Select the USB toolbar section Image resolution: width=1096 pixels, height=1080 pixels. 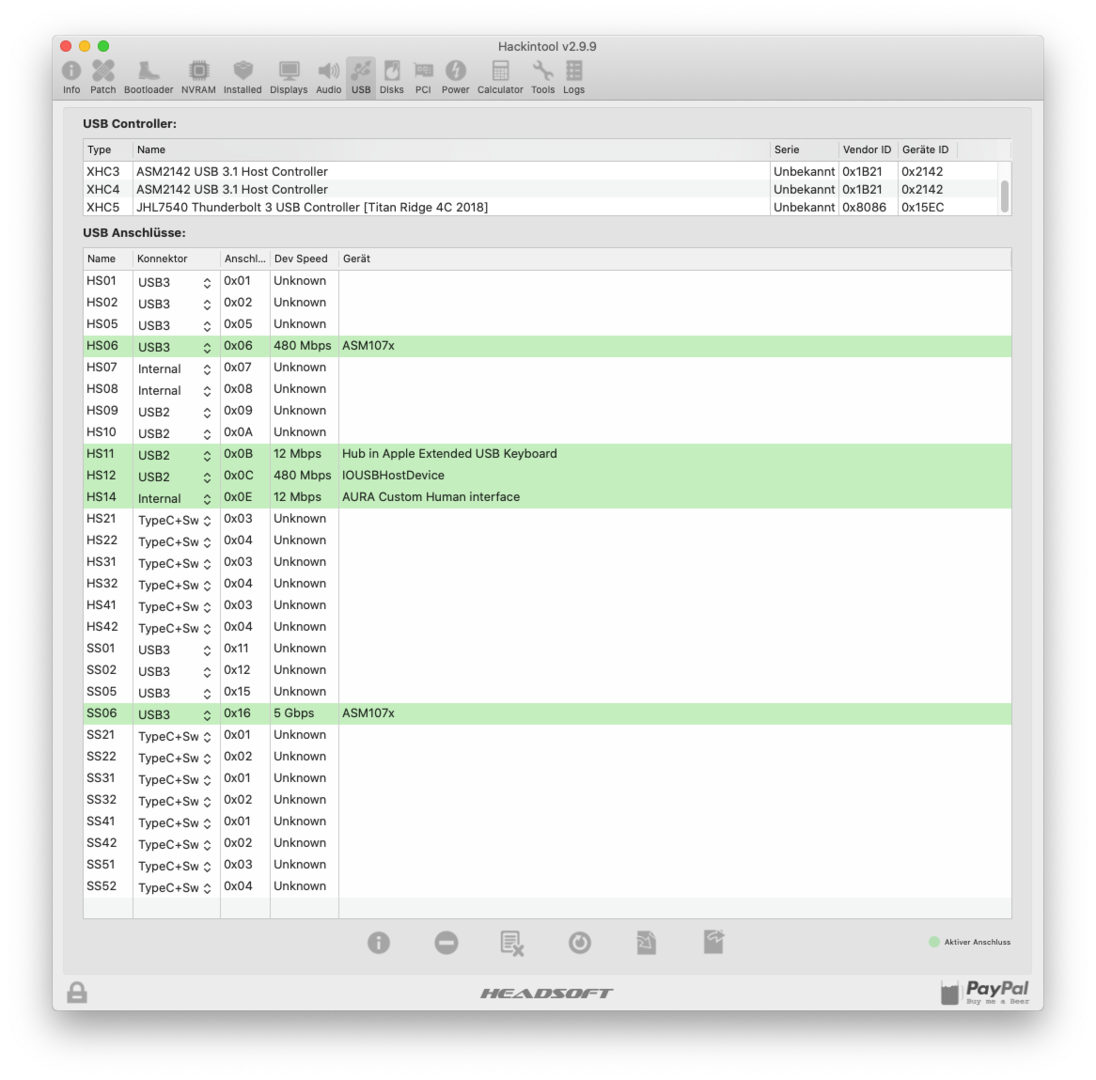(361, 78)
